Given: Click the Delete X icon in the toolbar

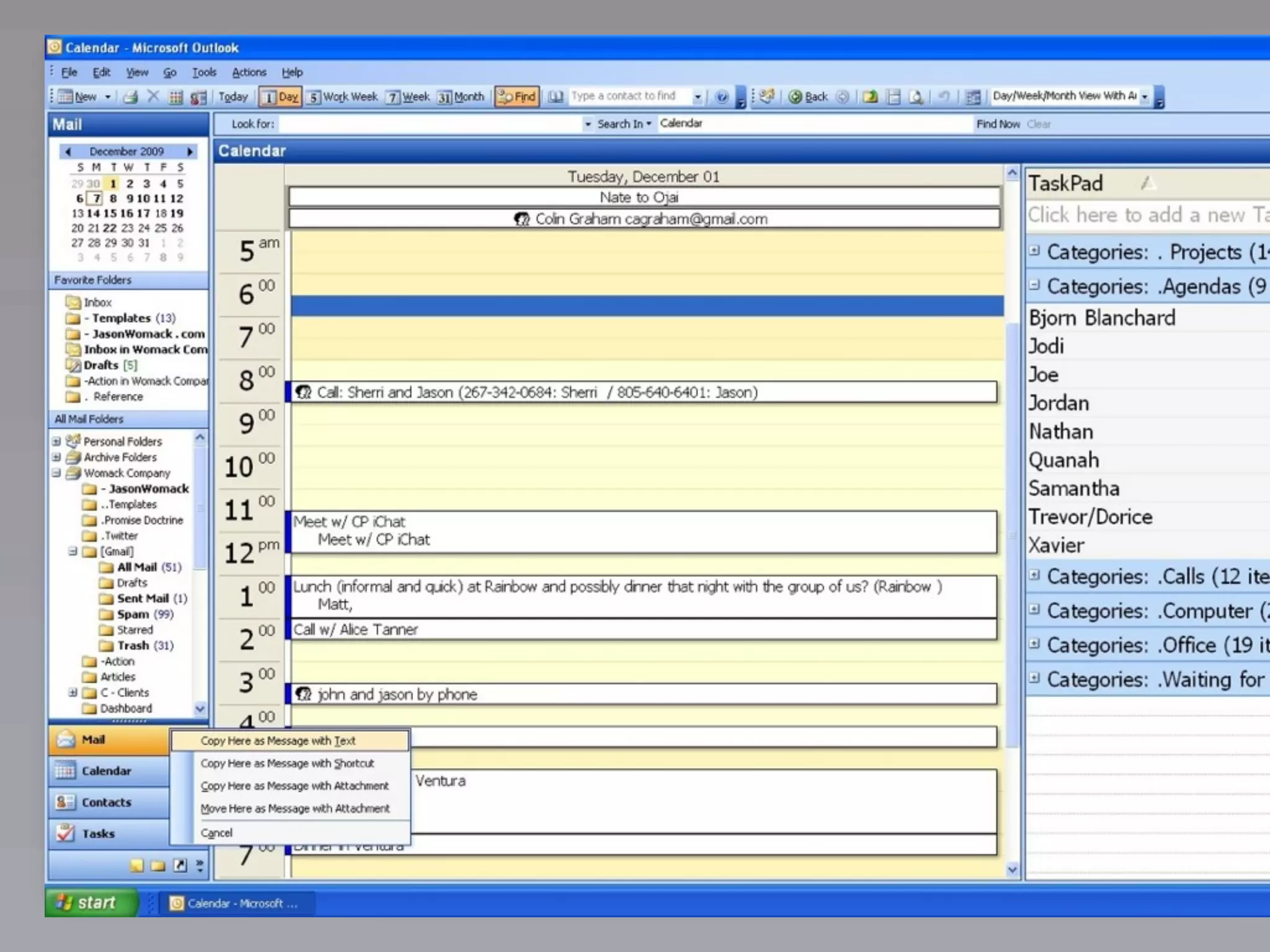Looking at the screenshot, I should 153,97.
